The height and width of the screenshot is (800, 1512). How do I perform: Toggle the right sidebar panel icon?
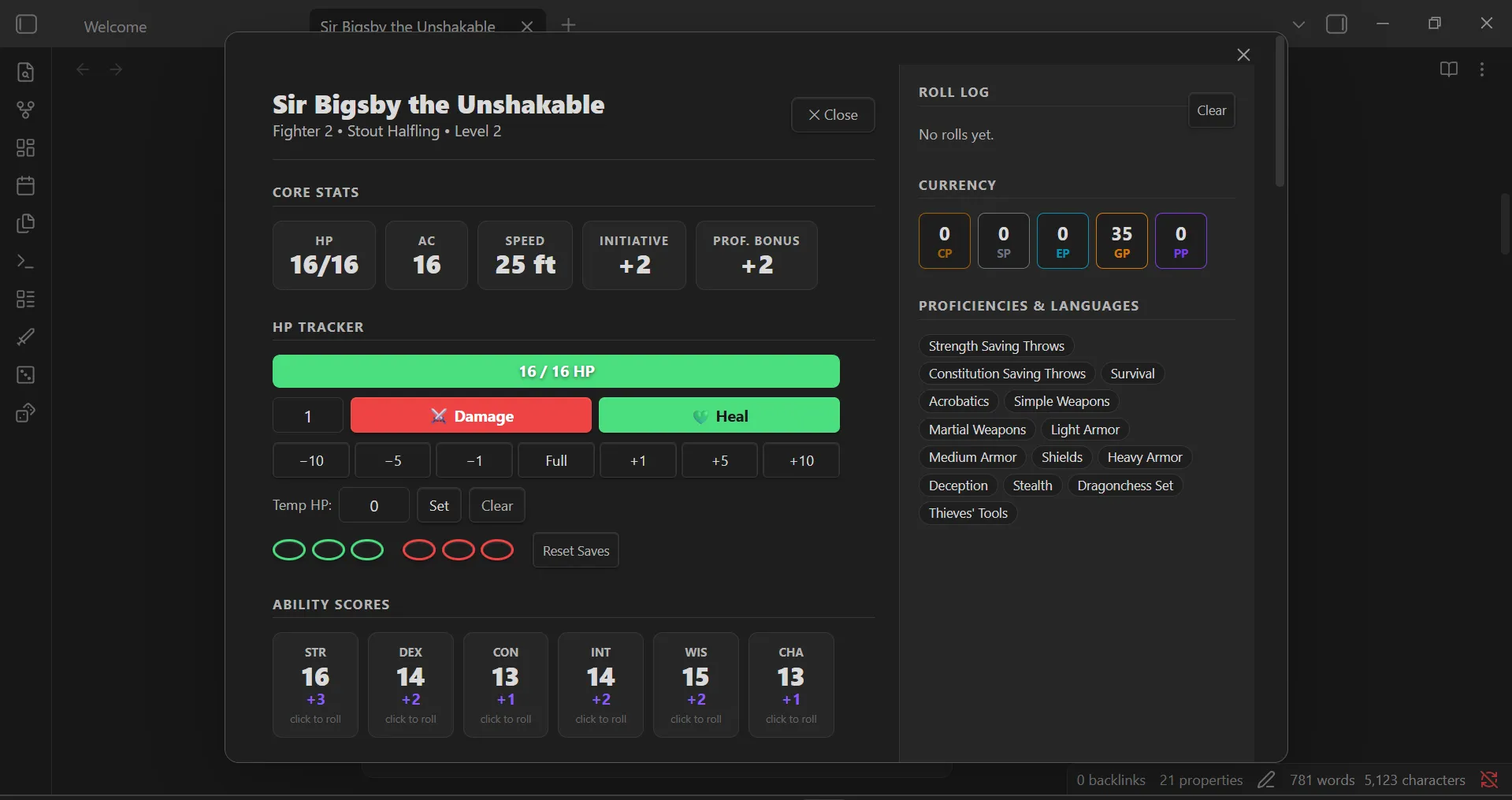(x=1336, y=24)
